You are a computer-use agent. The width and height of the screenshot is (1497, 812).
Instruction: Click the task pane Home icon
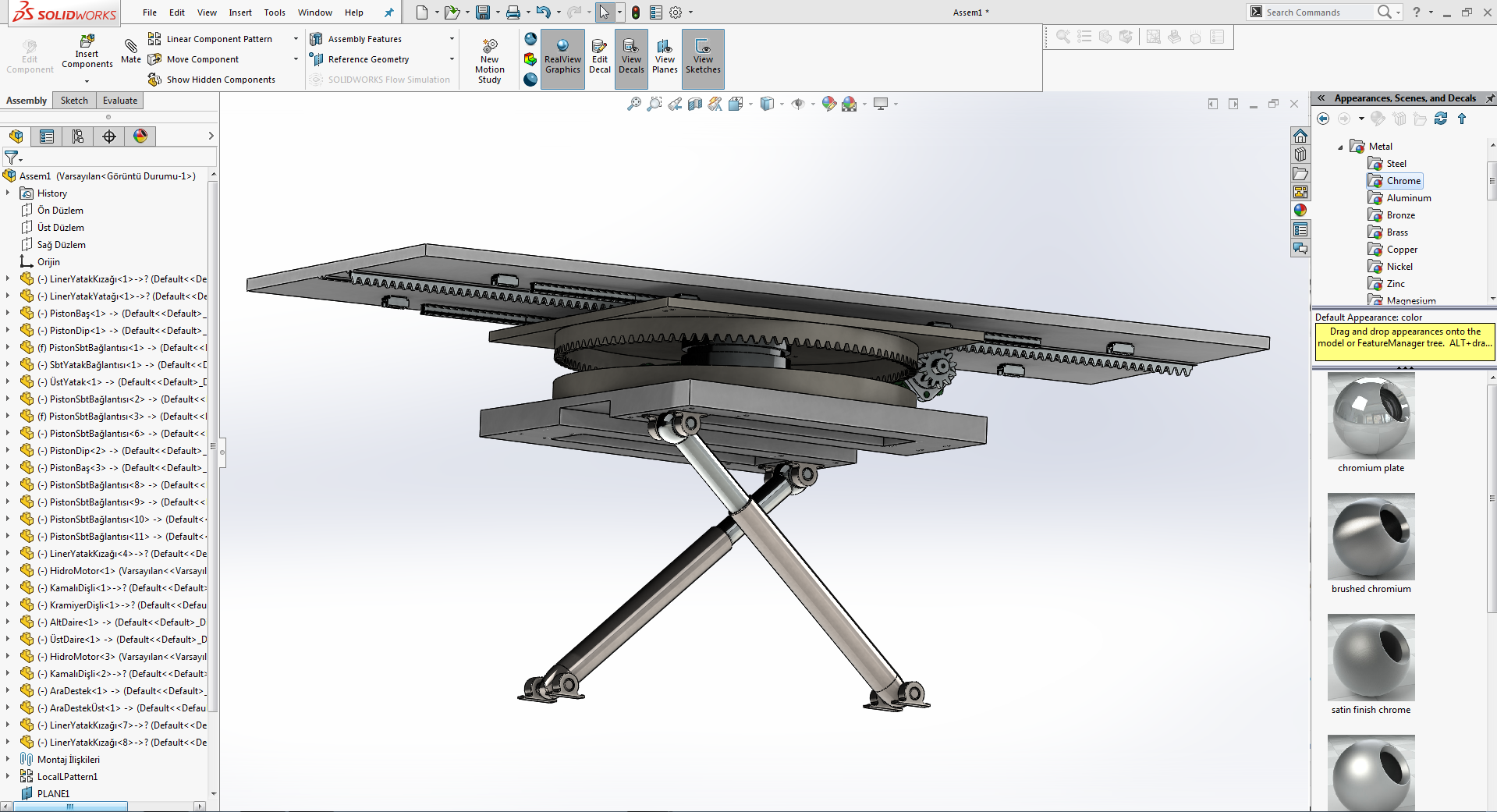point(1300,137)
